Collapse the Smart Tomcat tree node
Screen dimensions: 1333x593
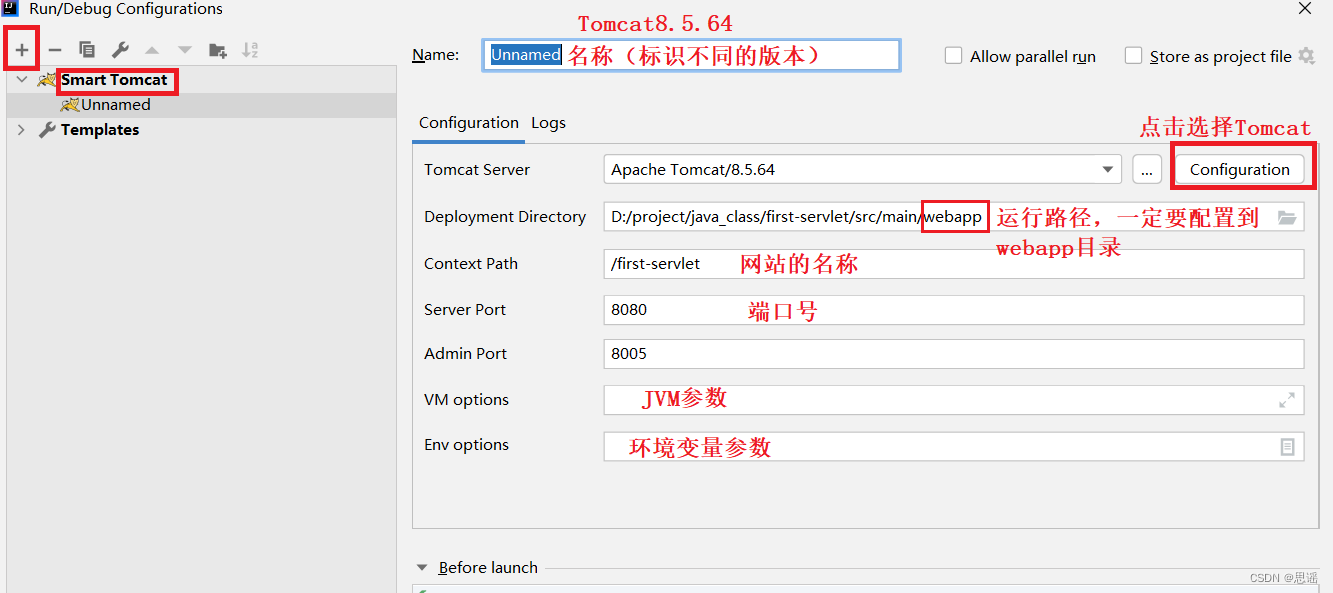click(x=22, y=80)
